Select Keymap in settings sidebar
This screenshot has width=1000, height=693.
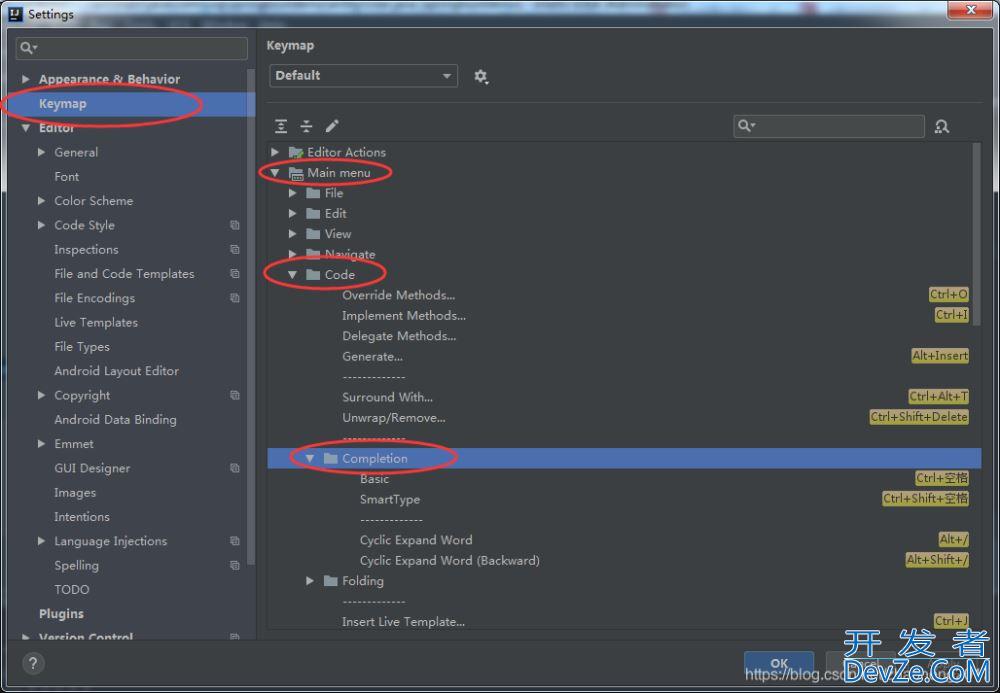click(x=131, y=104)
